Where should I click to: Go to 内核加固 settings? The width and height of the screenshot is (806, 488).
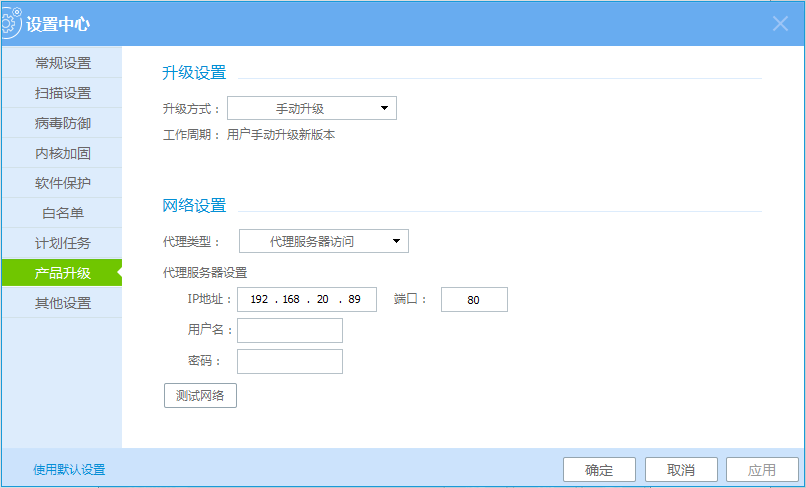click(x=62, y=153)
